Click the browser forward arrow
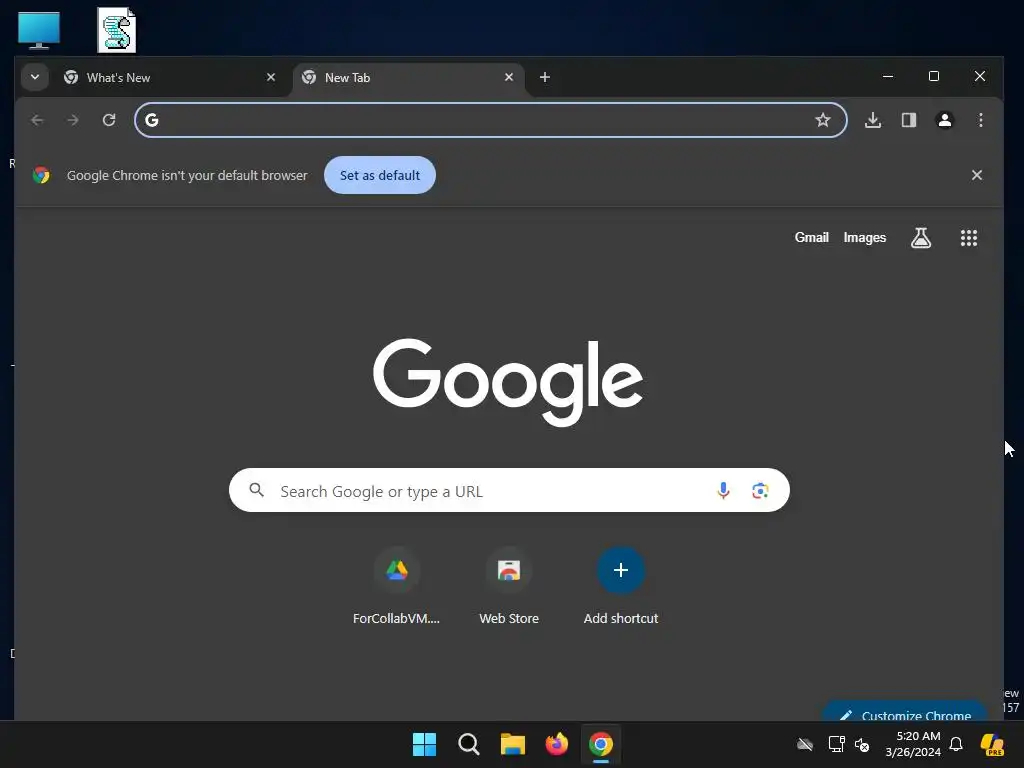This screenshot has height=768, width=1024. click(x=73, y=120)
